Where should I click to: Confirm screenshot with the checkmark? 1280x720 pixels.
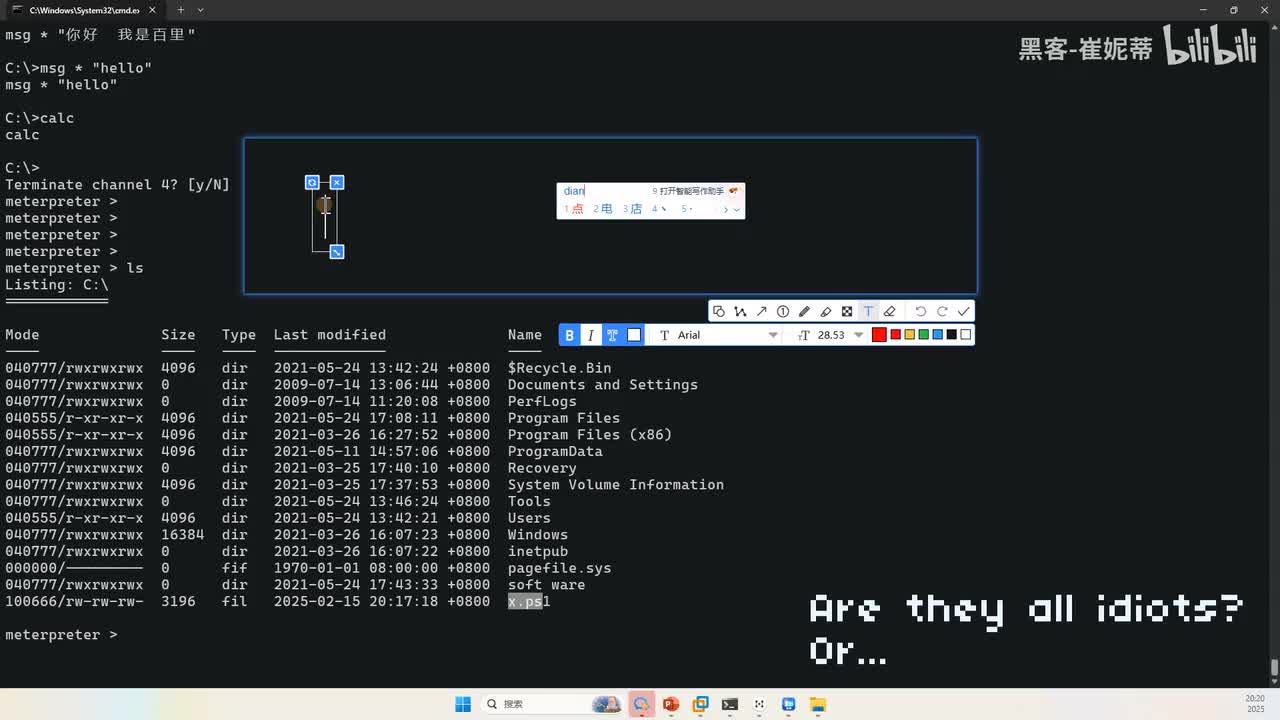(964, 312)
